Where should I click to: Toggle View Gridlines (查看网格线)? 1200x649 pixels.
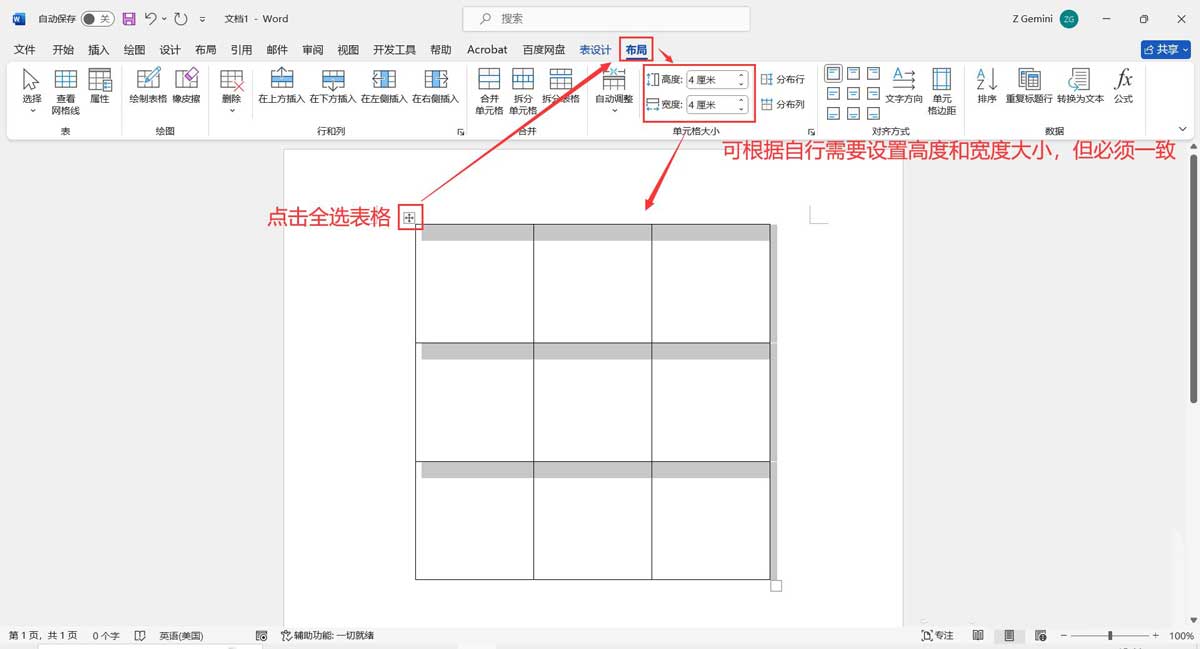[x=65, y=88]
